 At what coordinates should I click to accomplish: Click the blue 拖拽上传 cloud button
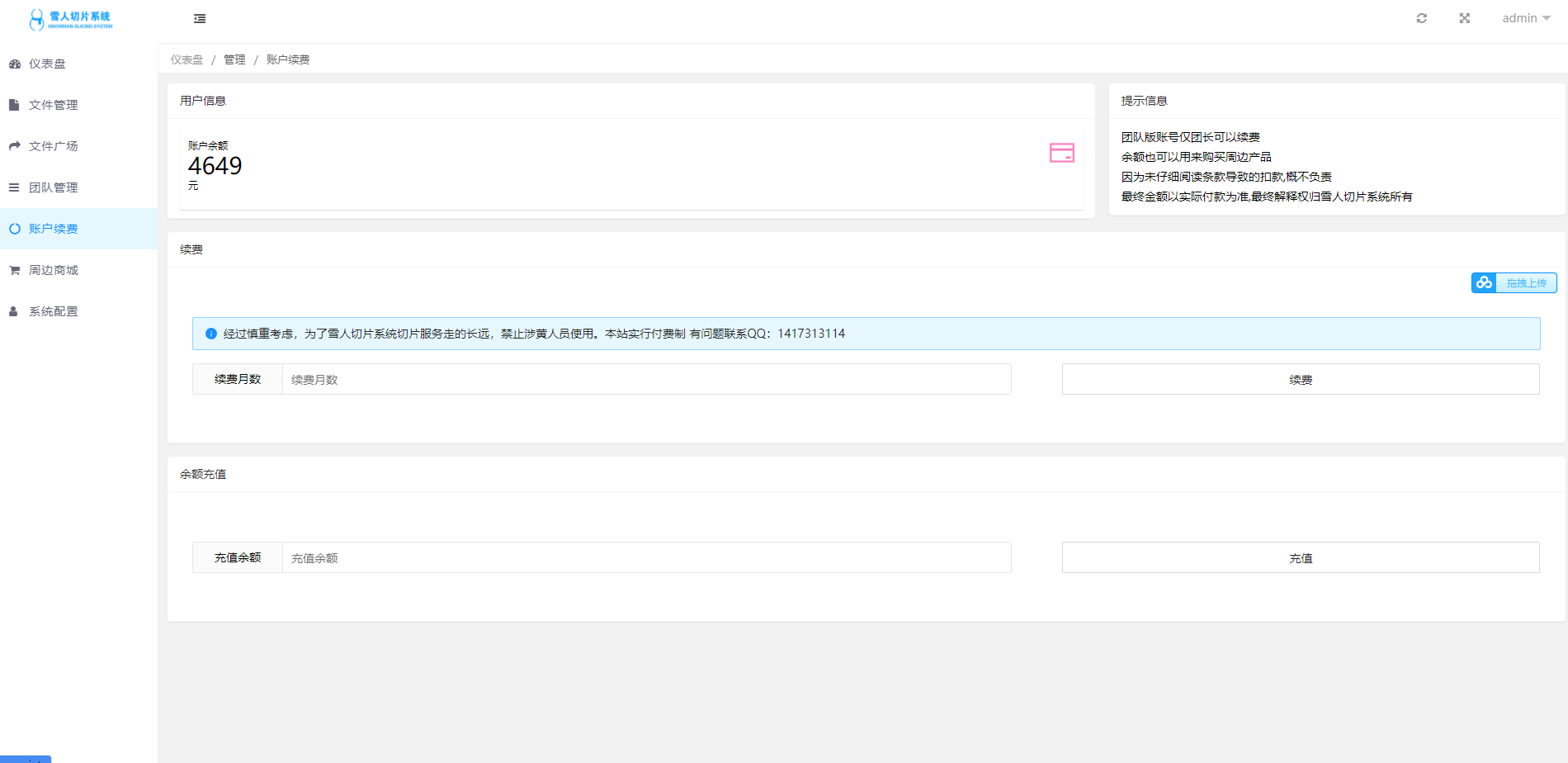(x=1514, y=283)
